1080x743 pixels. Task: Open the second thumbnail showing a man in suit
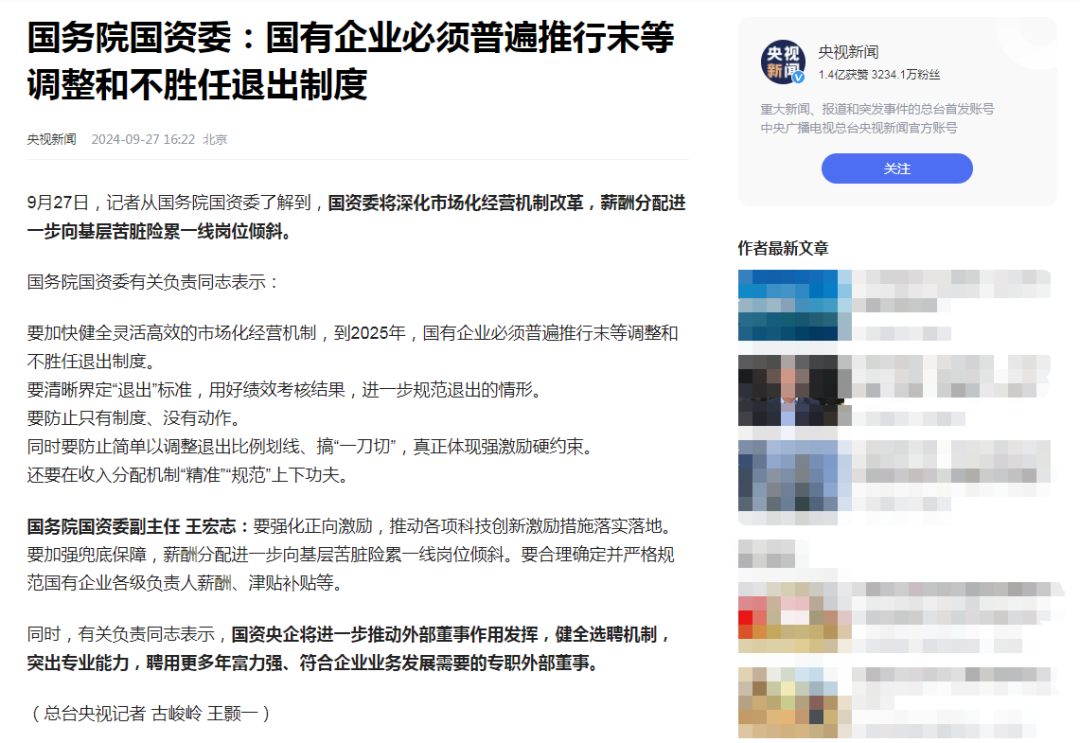(795, 390)
